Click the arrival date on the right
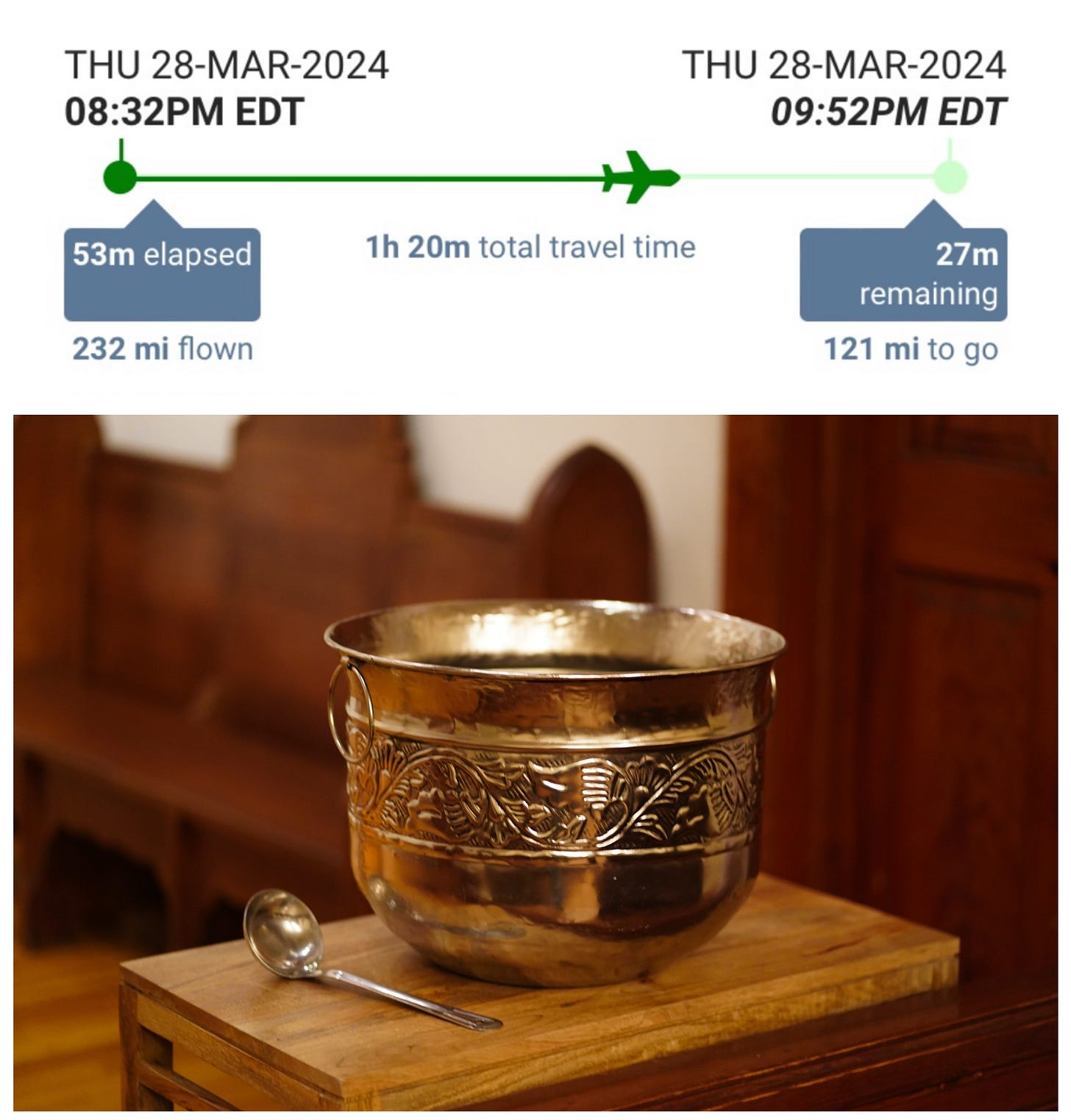Screen dimensions: 1071x1120 (x=844, y=65)
